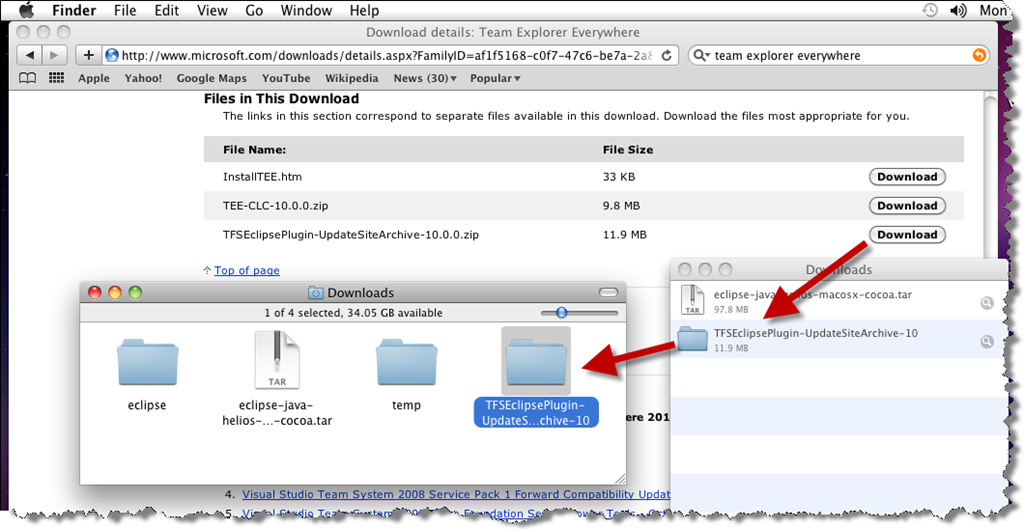
Task: Open the Go menu
Action: coord(254,10)
